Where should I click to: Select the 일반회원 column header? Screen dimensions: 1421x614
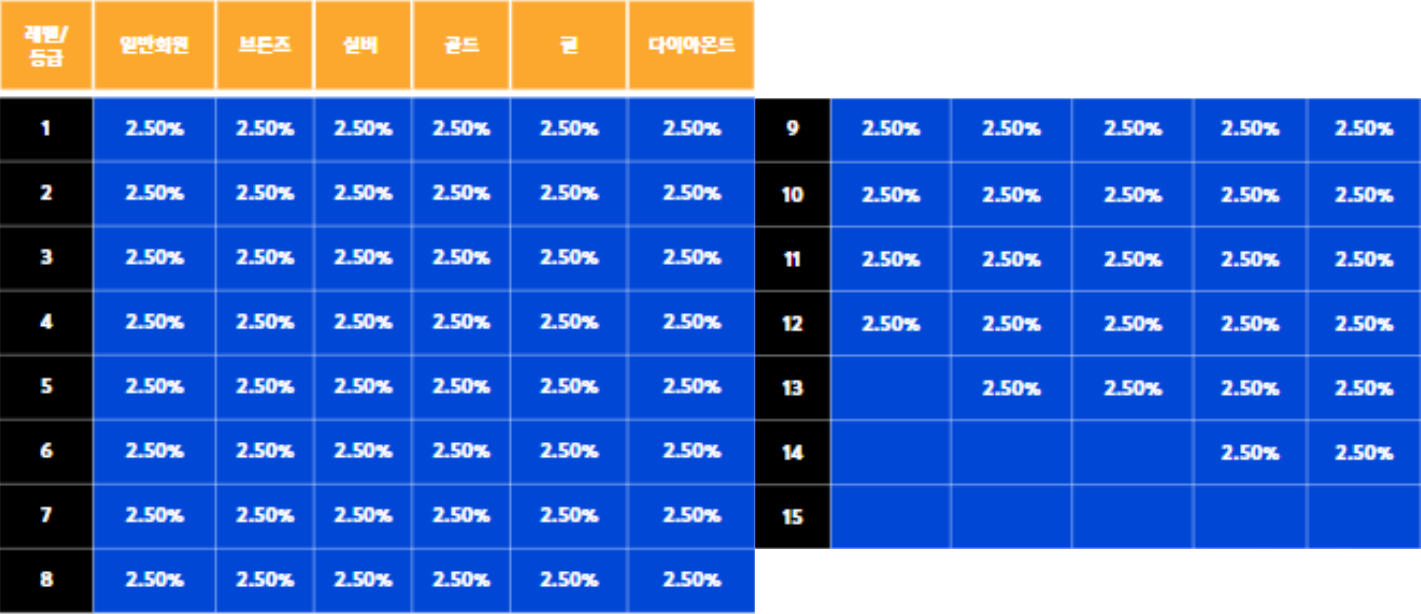pos(154,45)
